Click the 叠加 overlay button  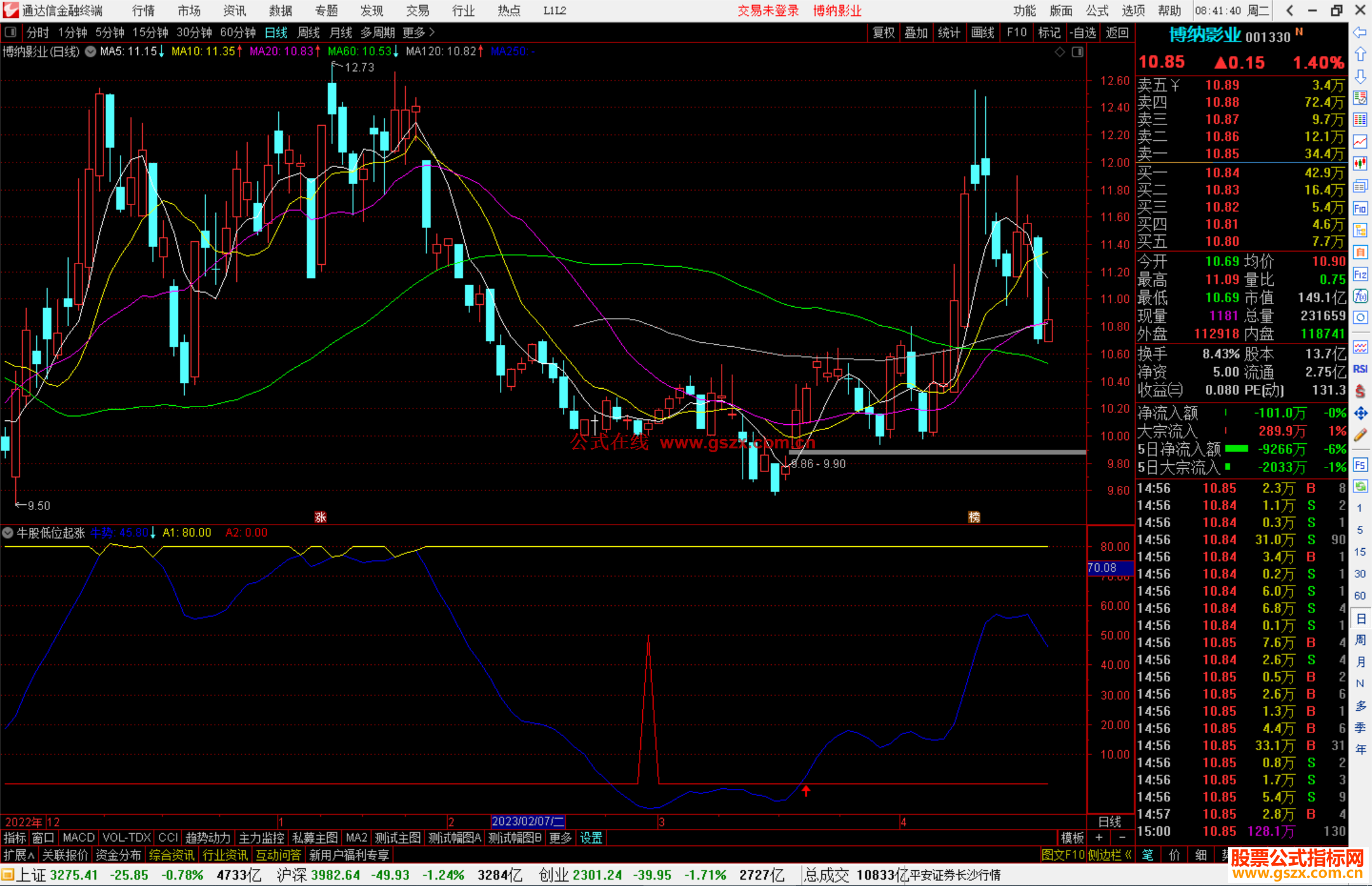point(916,32)
